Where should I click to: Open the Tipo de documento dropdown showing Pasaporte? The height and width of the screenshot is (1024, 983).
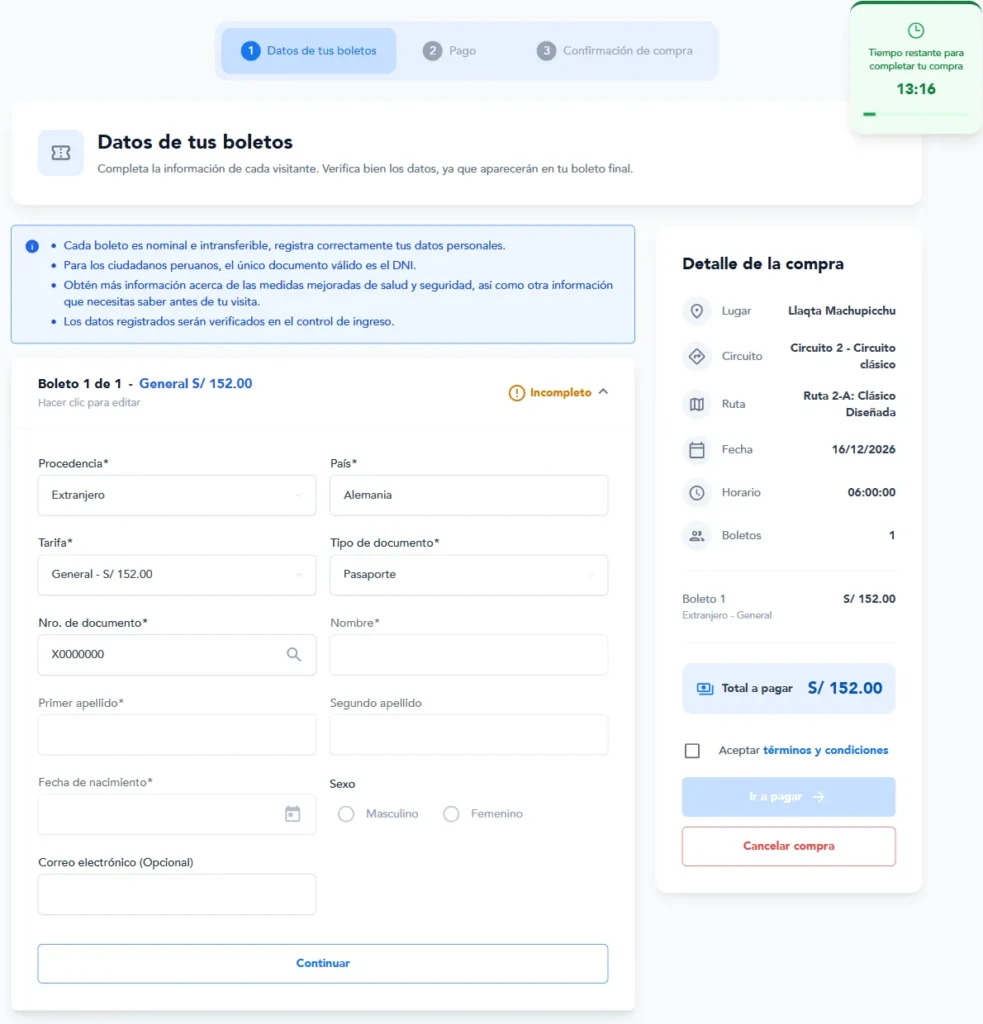coord(469,575)
